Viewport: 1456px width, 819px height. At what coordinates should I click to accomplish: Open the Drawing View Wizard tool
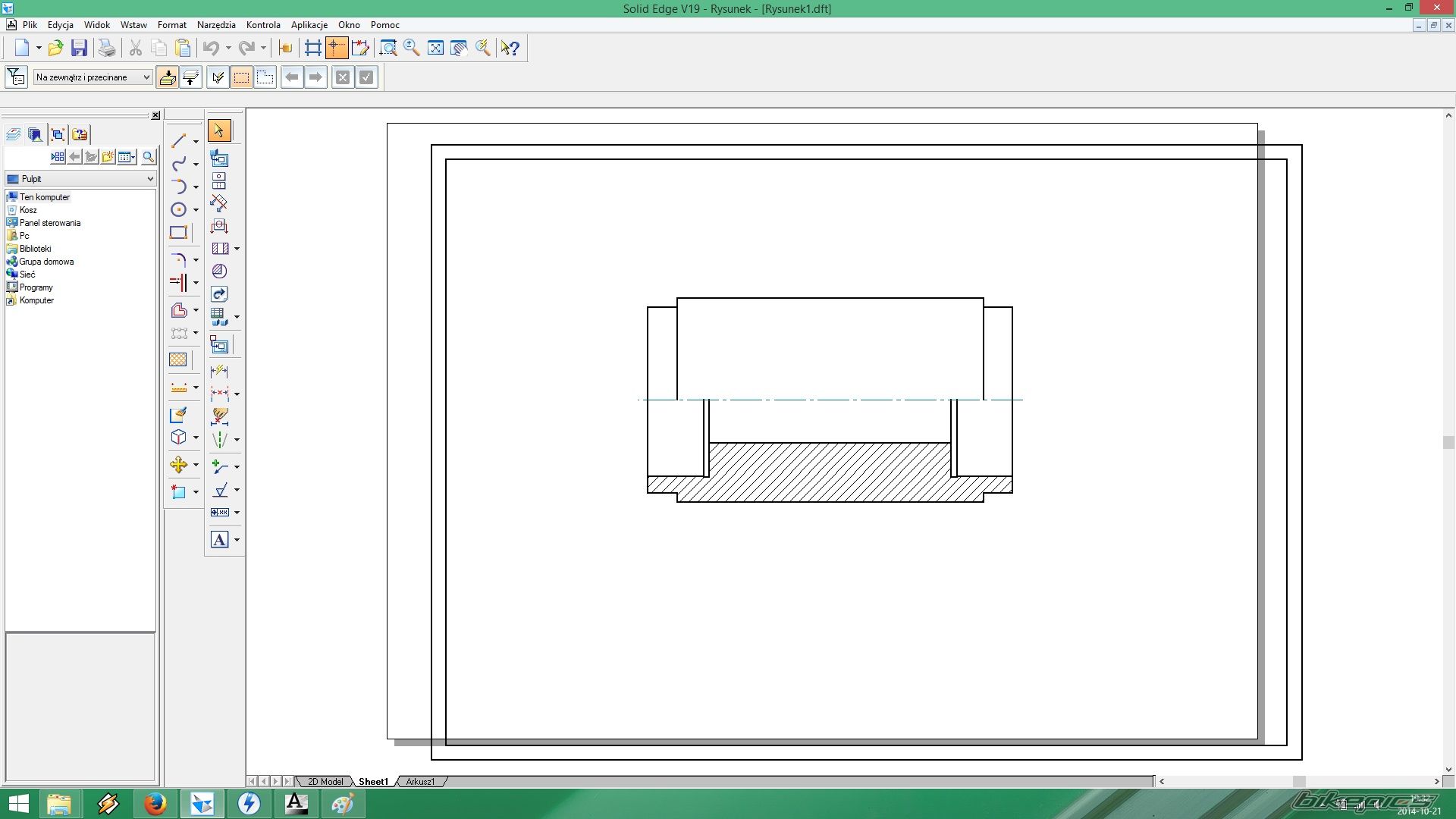219,158
